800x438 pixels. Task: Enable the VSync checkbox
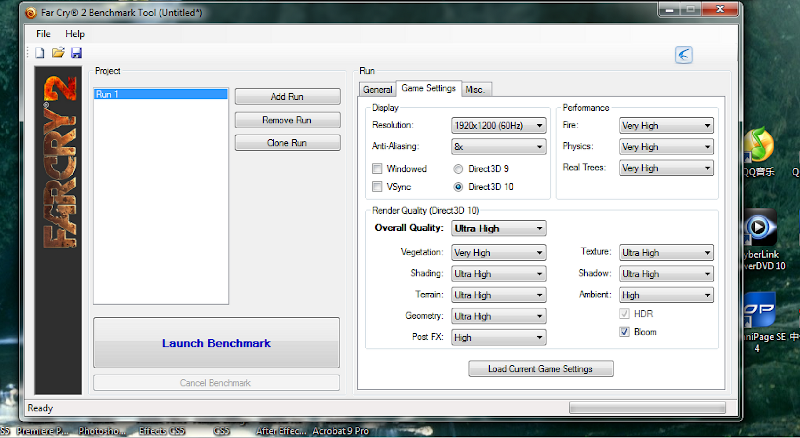click(377, 187)
